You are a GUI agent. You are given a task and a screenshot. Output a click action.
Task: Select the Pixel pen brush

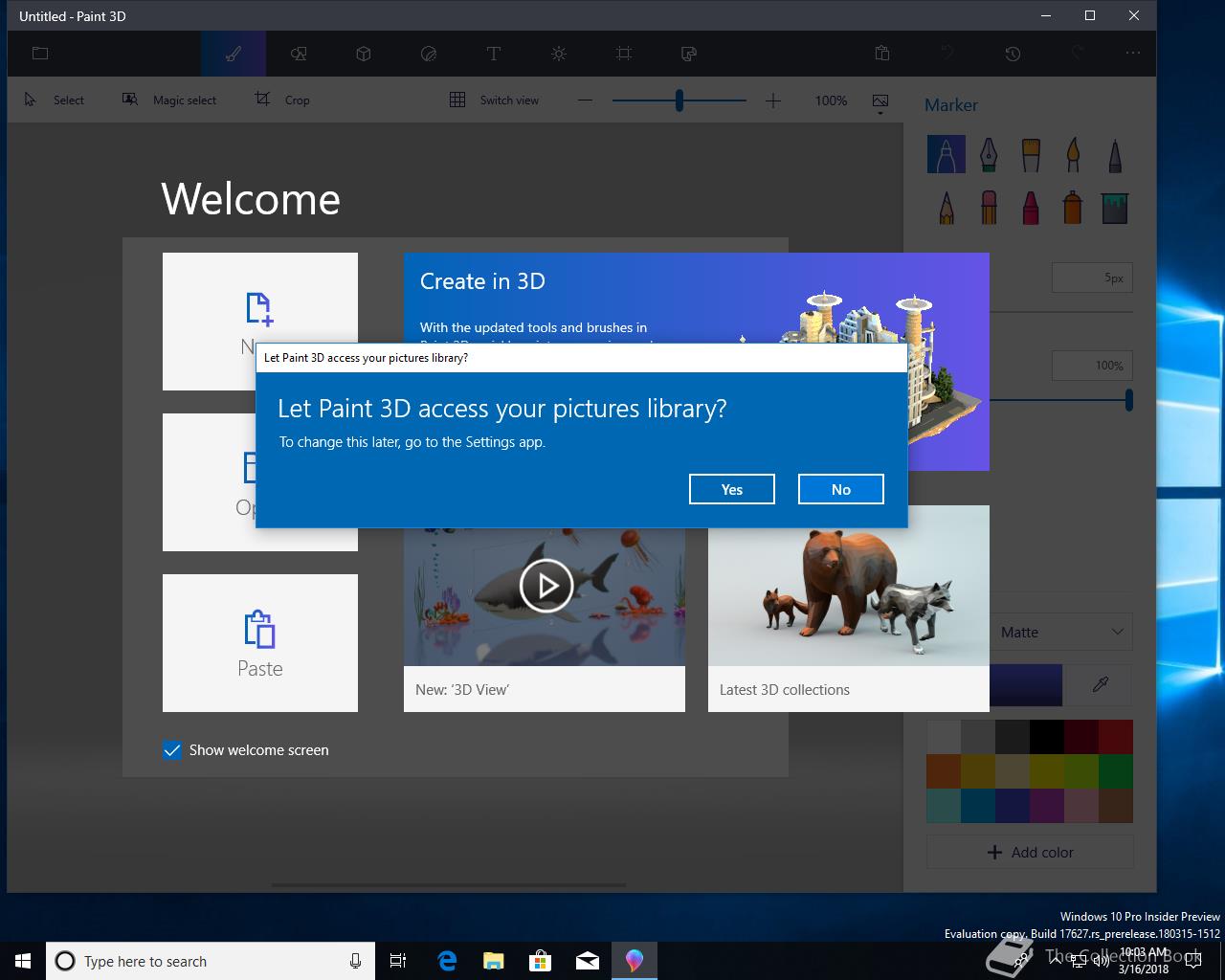tap(1115, 154)
